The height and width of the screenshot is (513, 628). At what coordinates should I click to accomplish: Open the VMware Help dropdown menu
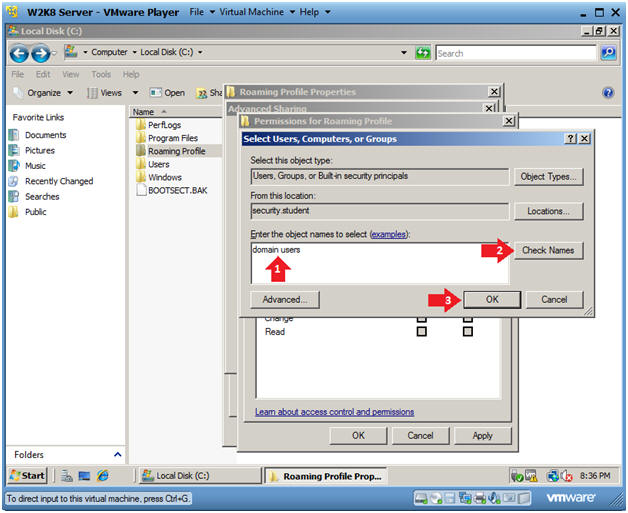pyautogui.click(x=315, y=12)
